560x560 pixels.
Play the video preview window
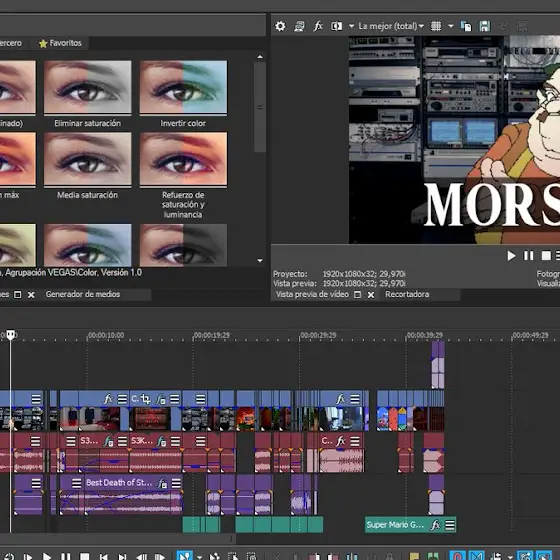[x=511, y=256]
